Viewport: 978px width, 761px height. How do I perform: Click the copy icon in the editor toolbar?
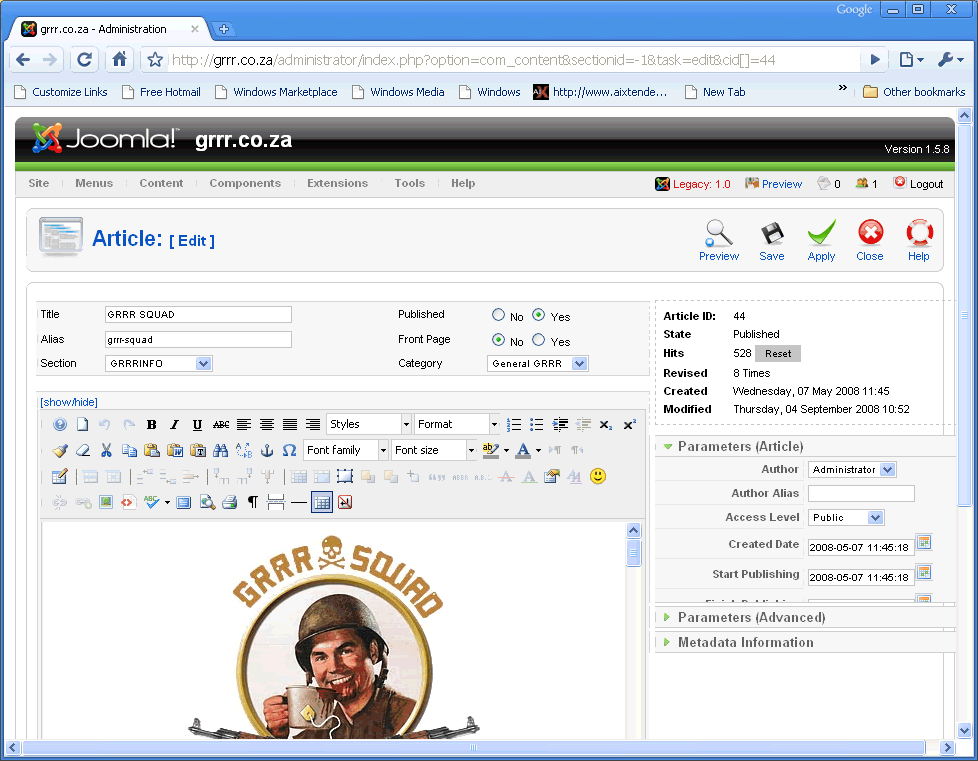[129, 450]
